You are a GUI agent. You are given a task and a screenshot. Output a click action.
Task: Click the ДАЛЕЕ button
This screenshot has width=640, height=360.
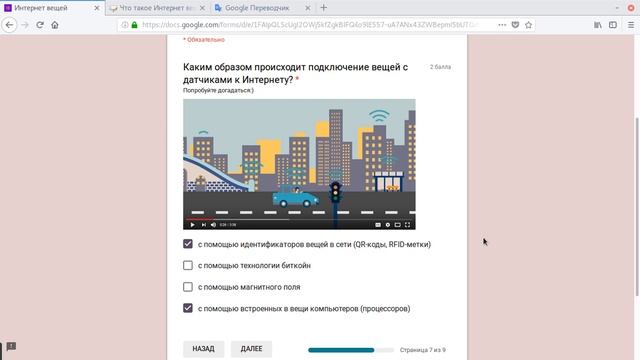(251, 349)
